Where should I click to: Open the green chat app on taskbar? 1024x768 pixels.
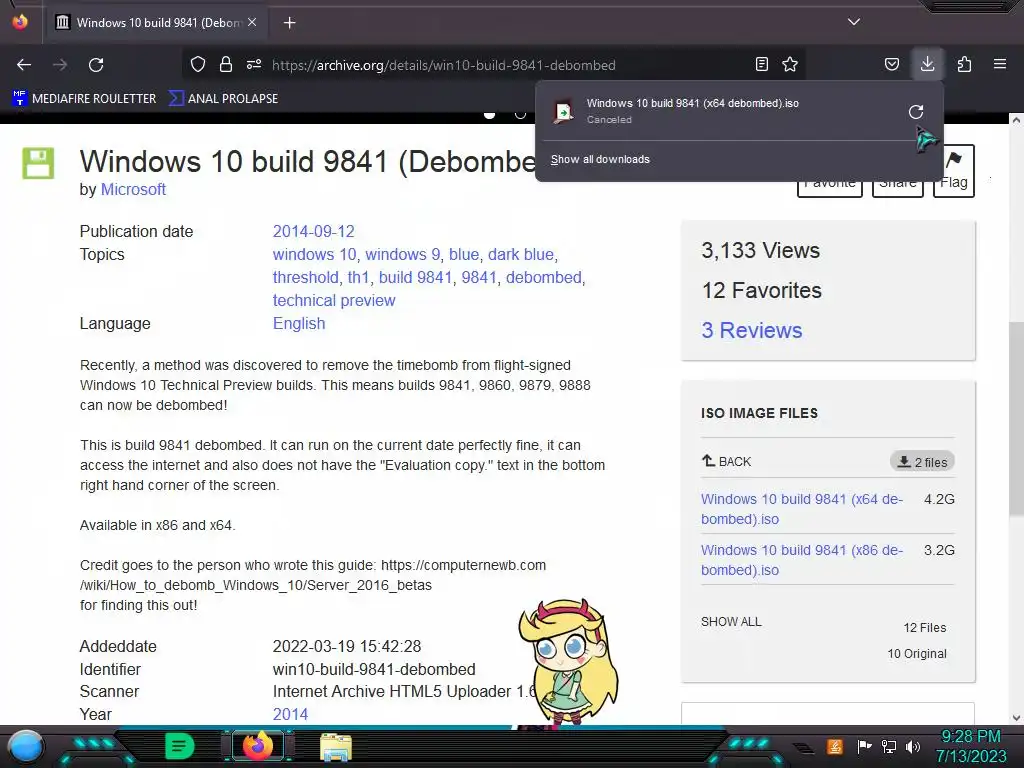pyautogui.click(x=180, y=746)
